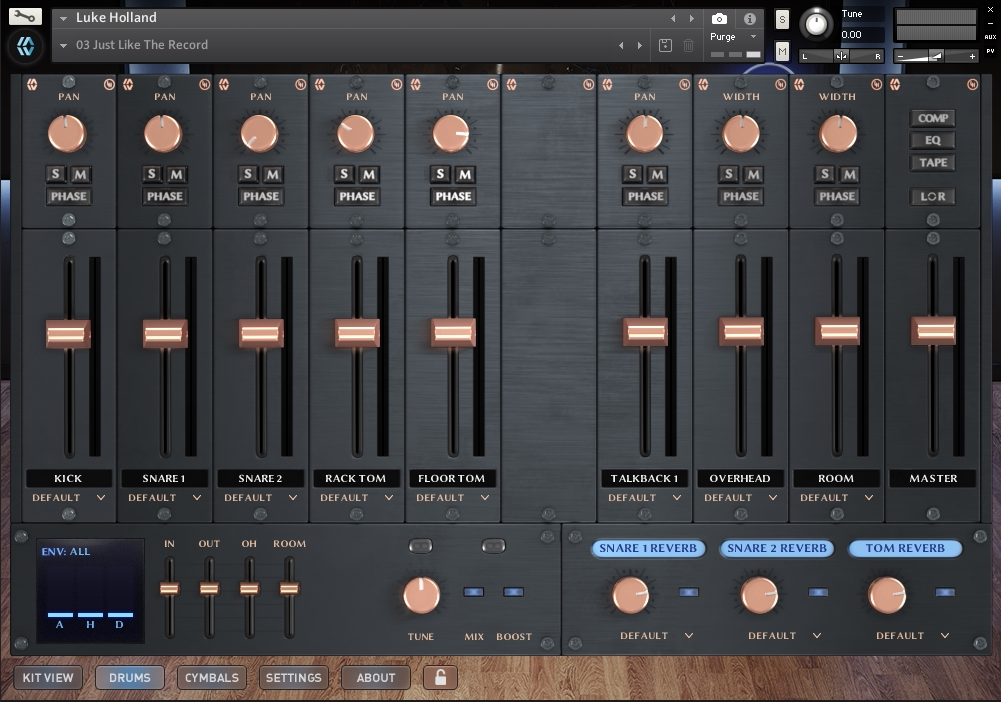
Task: Solo the Overhead channel
Action: (728, 174)
